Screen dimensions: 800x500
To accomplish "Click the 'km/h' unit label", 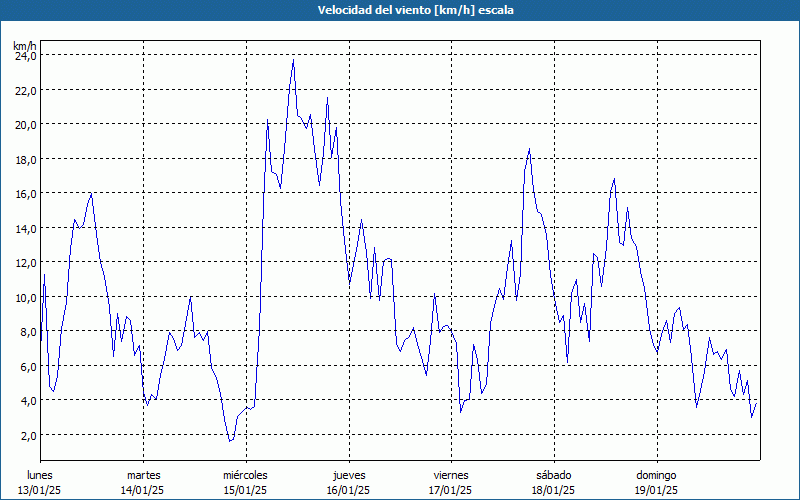I will 25,46.
